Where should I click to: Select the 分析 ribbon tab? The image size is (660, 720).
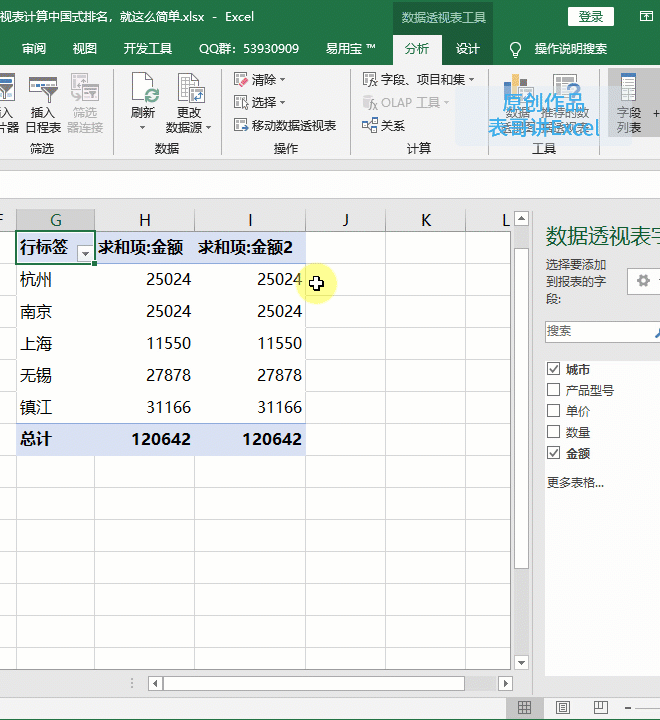point(417,49)
